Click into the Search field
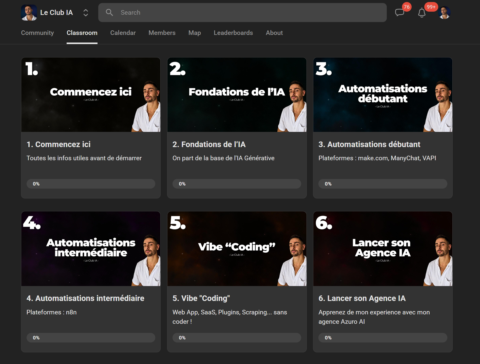The width and height of the screenshot is (480, 364). coord(242,13)
